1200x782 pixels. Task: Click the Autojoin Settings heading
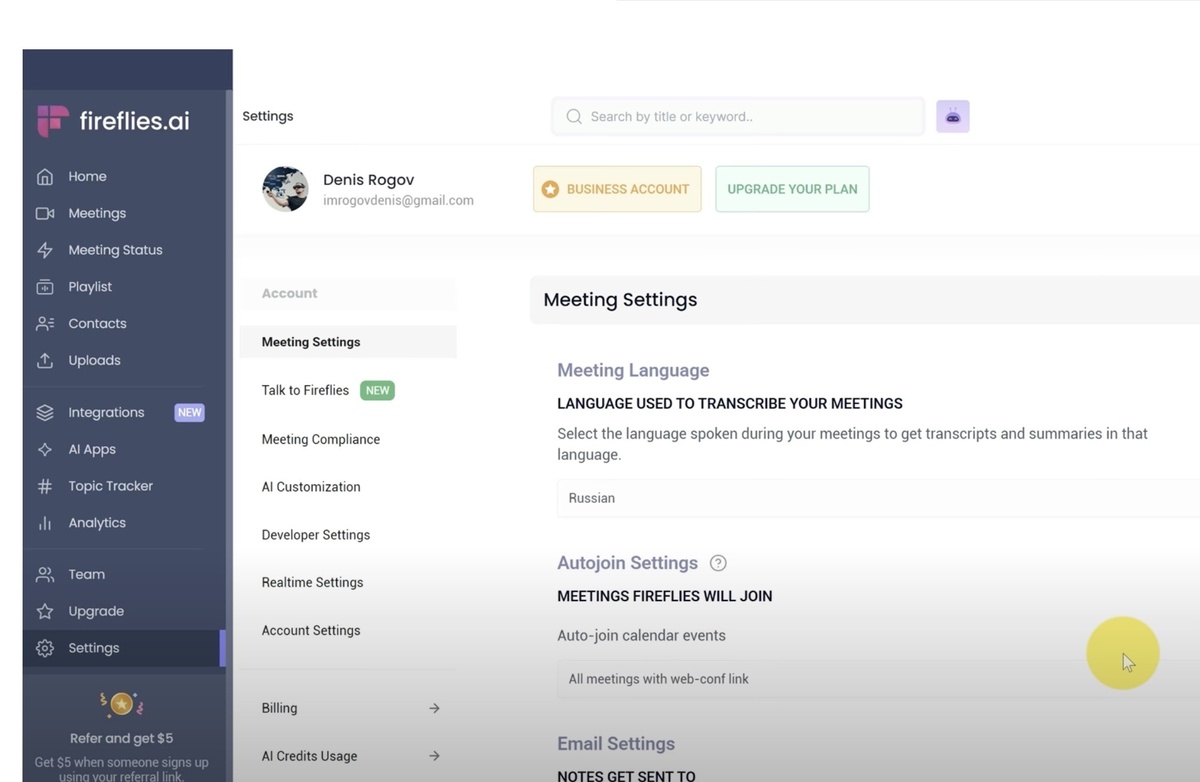[627, 563]
